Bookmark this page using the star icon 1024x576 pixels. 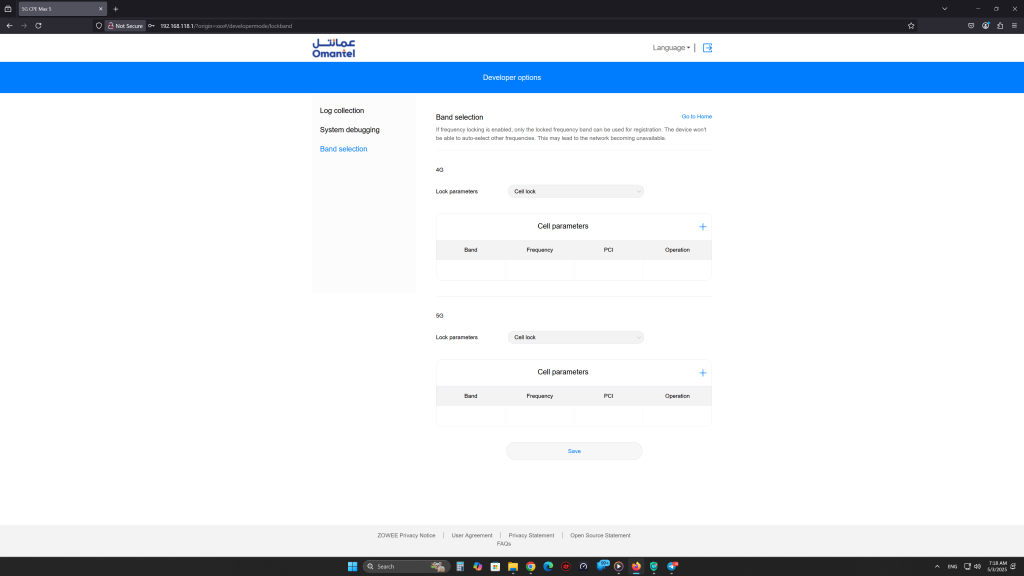point(910,25)
